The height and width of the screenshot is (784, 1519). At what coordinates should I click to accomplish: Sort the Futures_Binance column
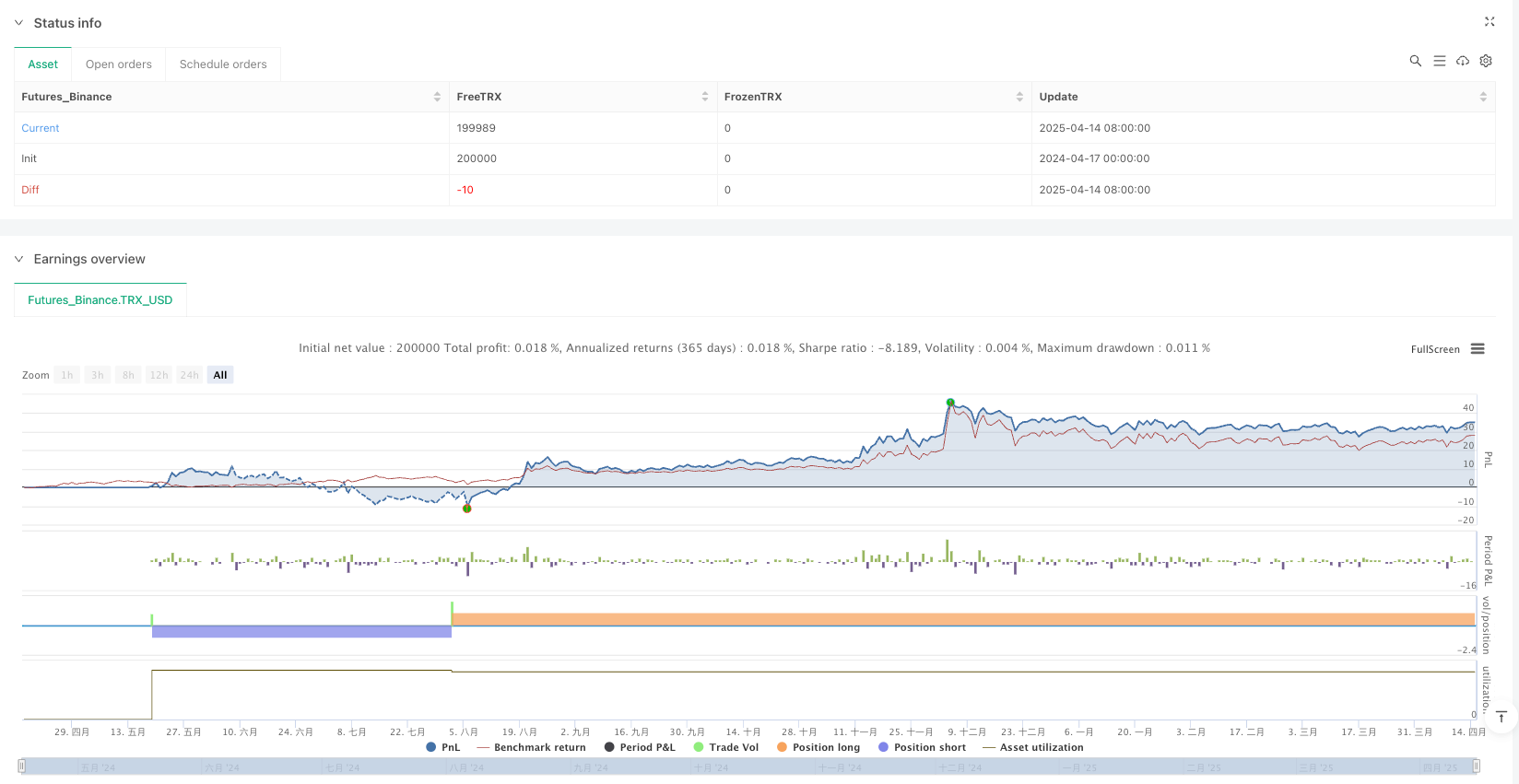pyautogui.click(x=437, y=97)
